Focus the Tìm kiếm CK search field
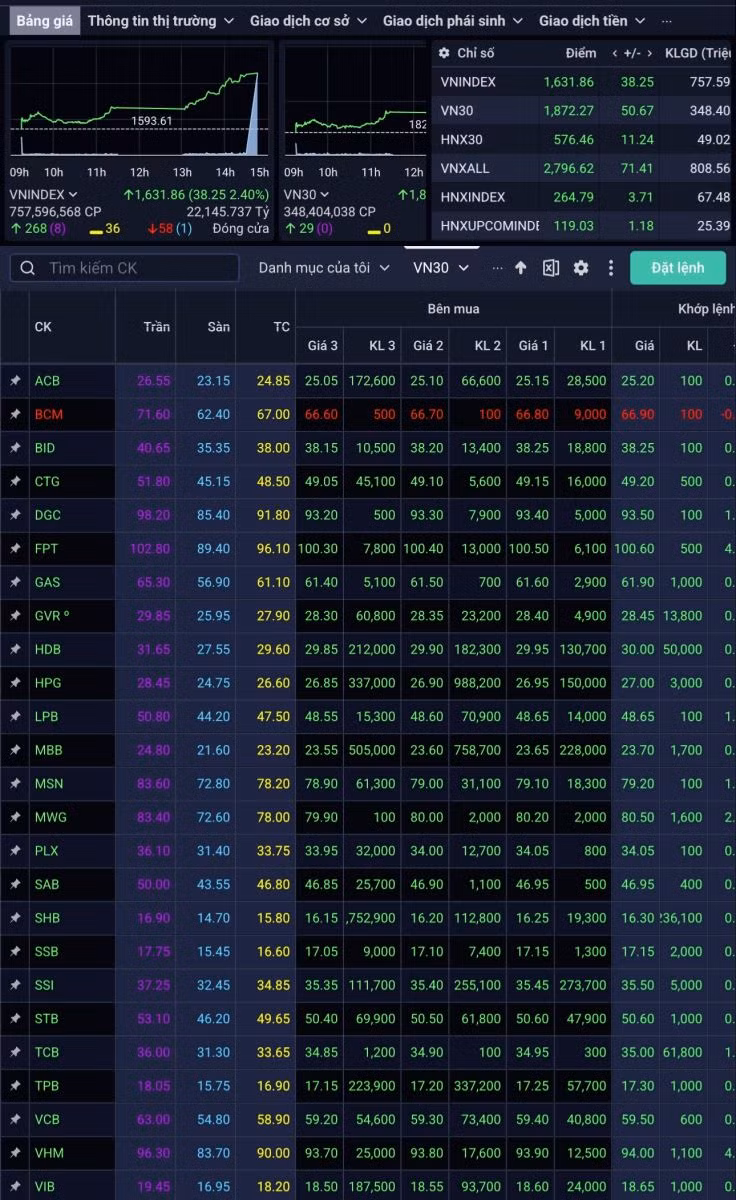 click(x=124, y=268)
